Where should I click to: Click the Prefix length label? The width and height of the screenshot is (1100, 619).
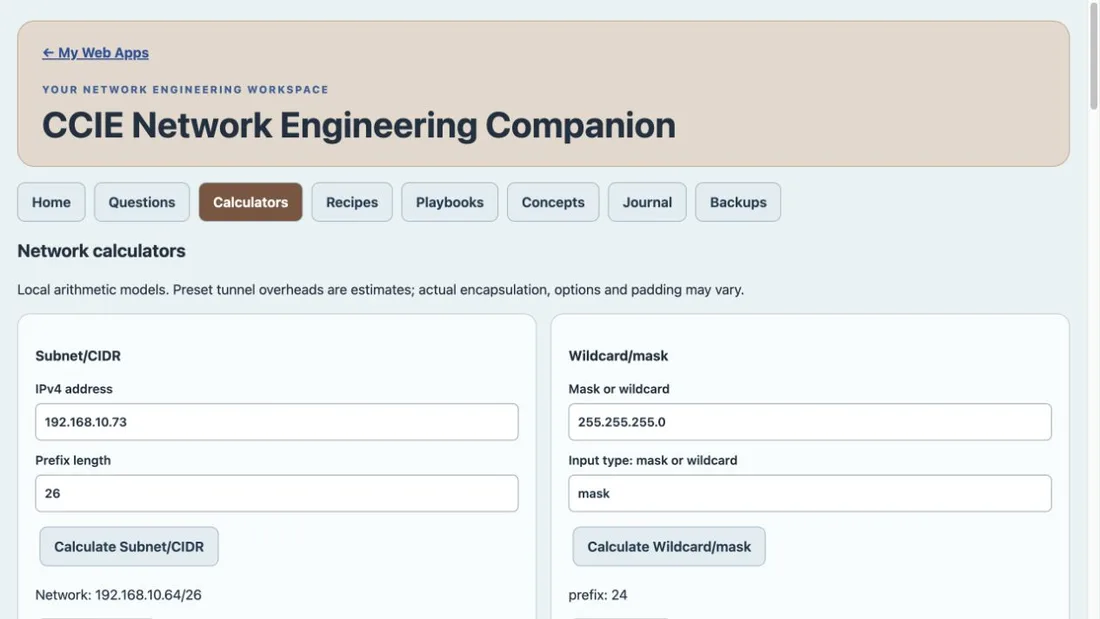pos(73,460)
